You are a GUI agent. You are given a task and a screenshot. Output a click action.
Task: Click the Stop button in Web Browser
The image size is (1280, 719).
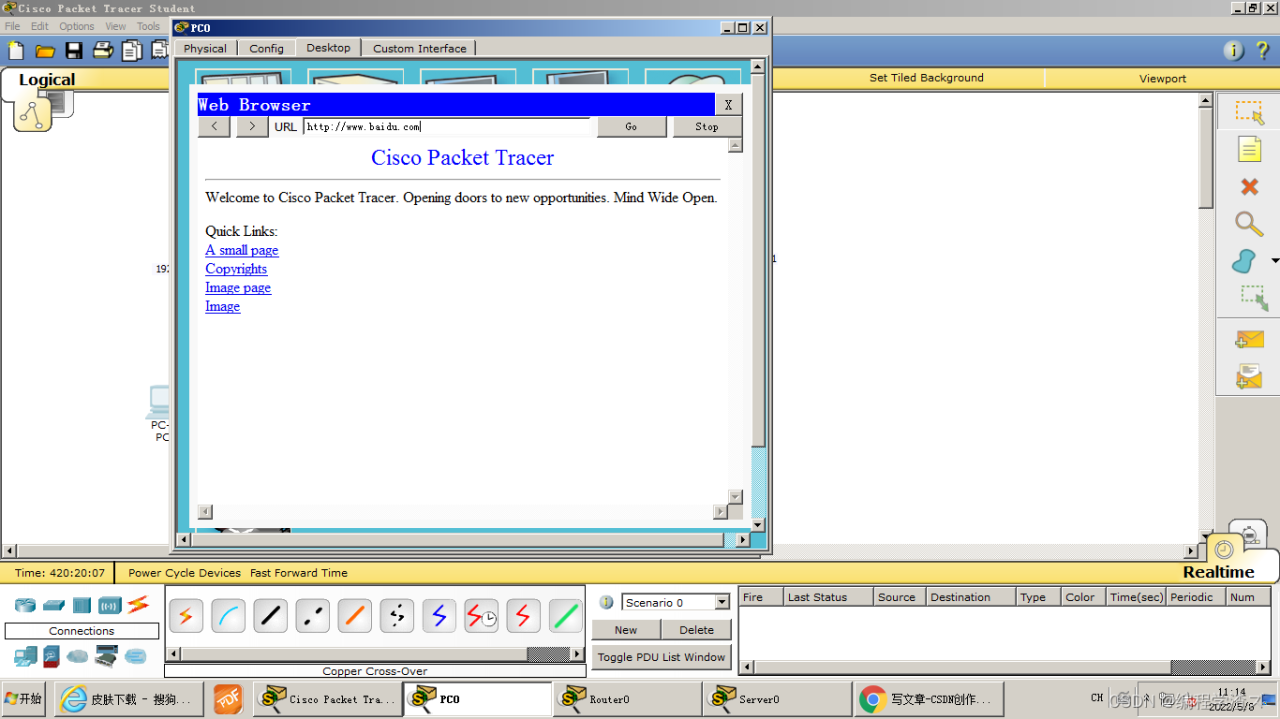[707, 127]
